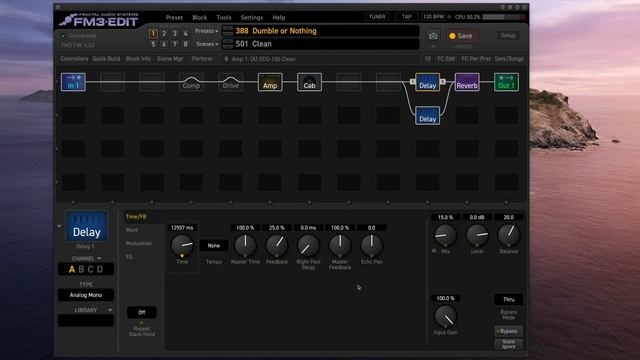Select channel C for the Delay block
The image size is (640, 360).
(90, 269)
